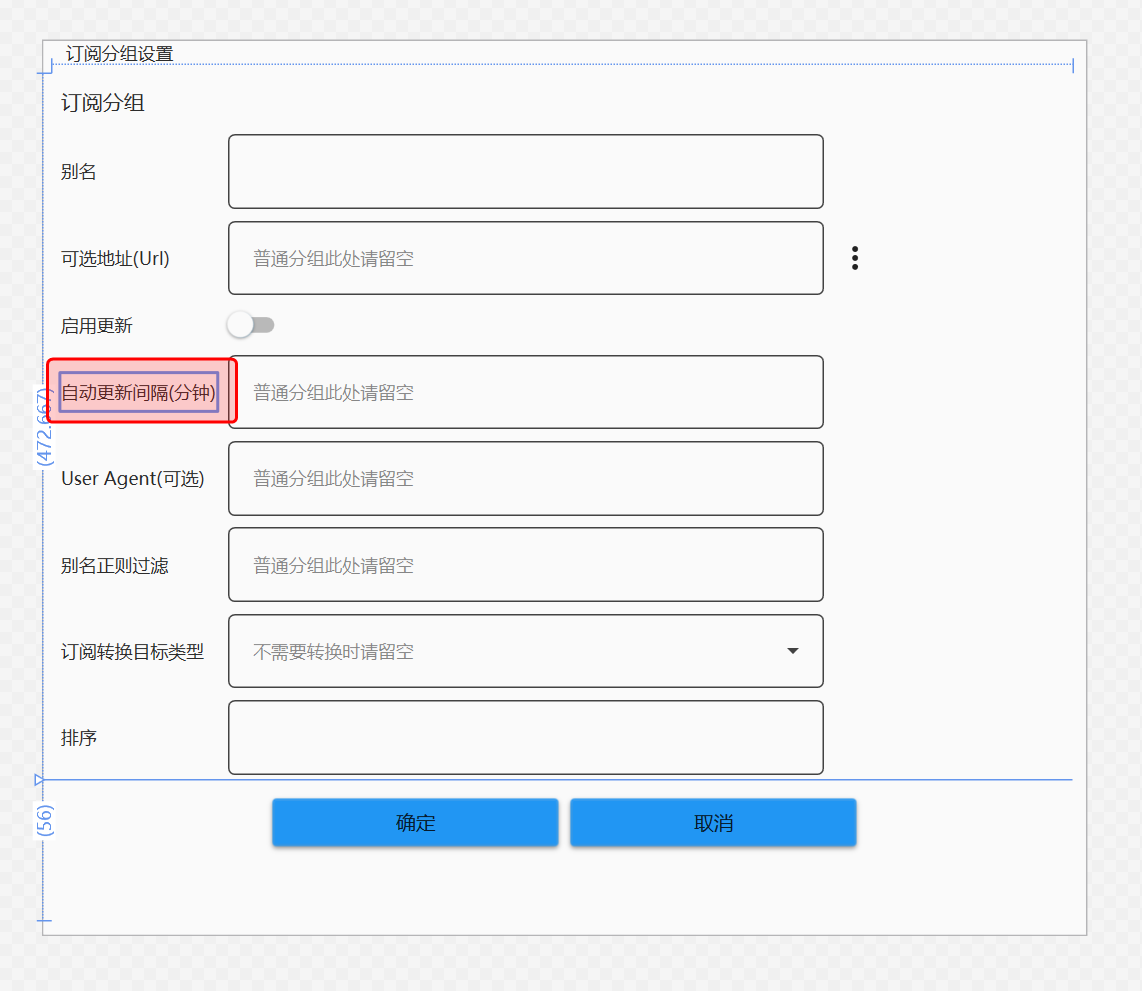This screenshot has height=991, width=1142.
Task: Click the 排序 input field
Action: coord(525,738)
